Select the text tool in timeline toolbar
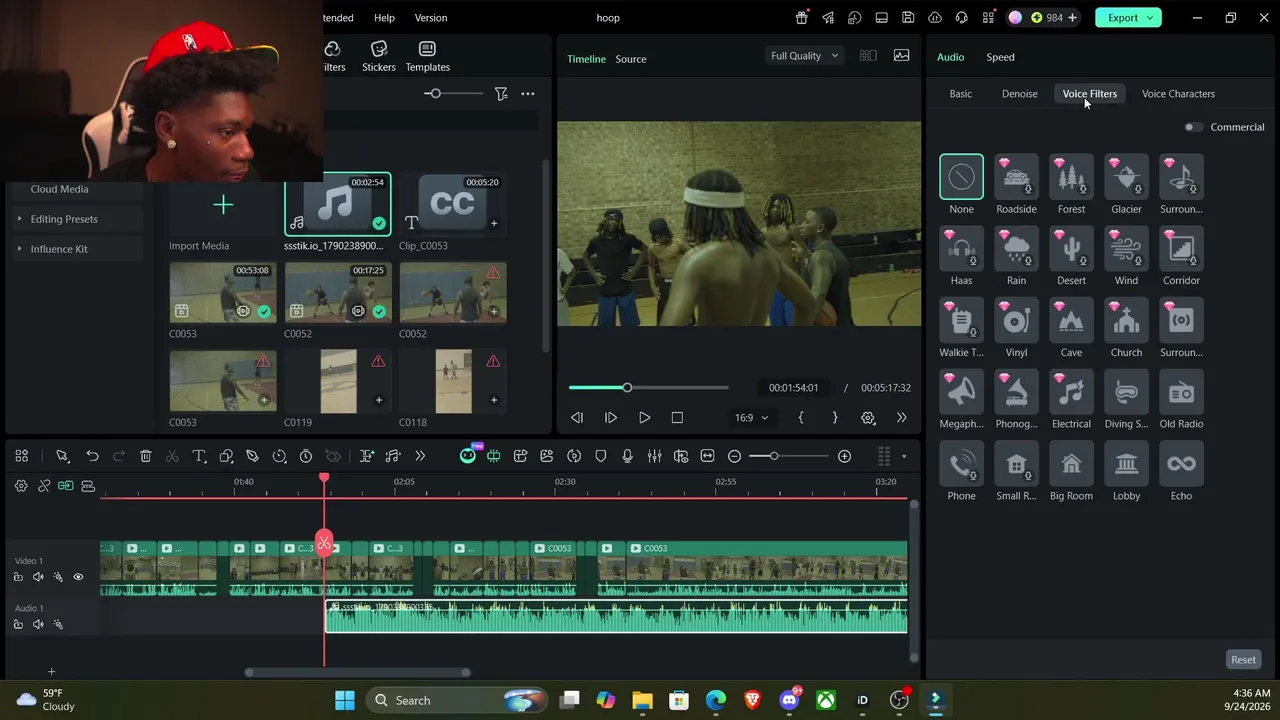The image size is (1280, 720). coord(199,456)
